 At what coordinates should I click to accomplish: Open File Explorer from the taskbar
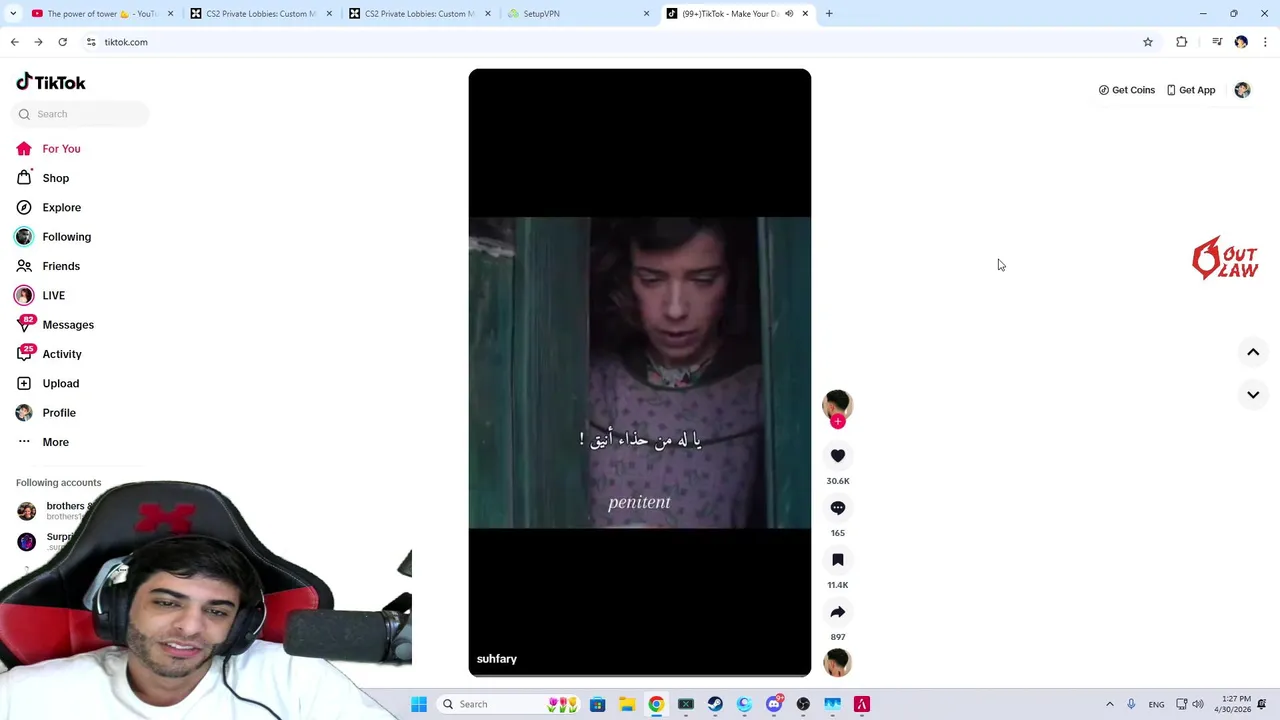coord(627,704)
